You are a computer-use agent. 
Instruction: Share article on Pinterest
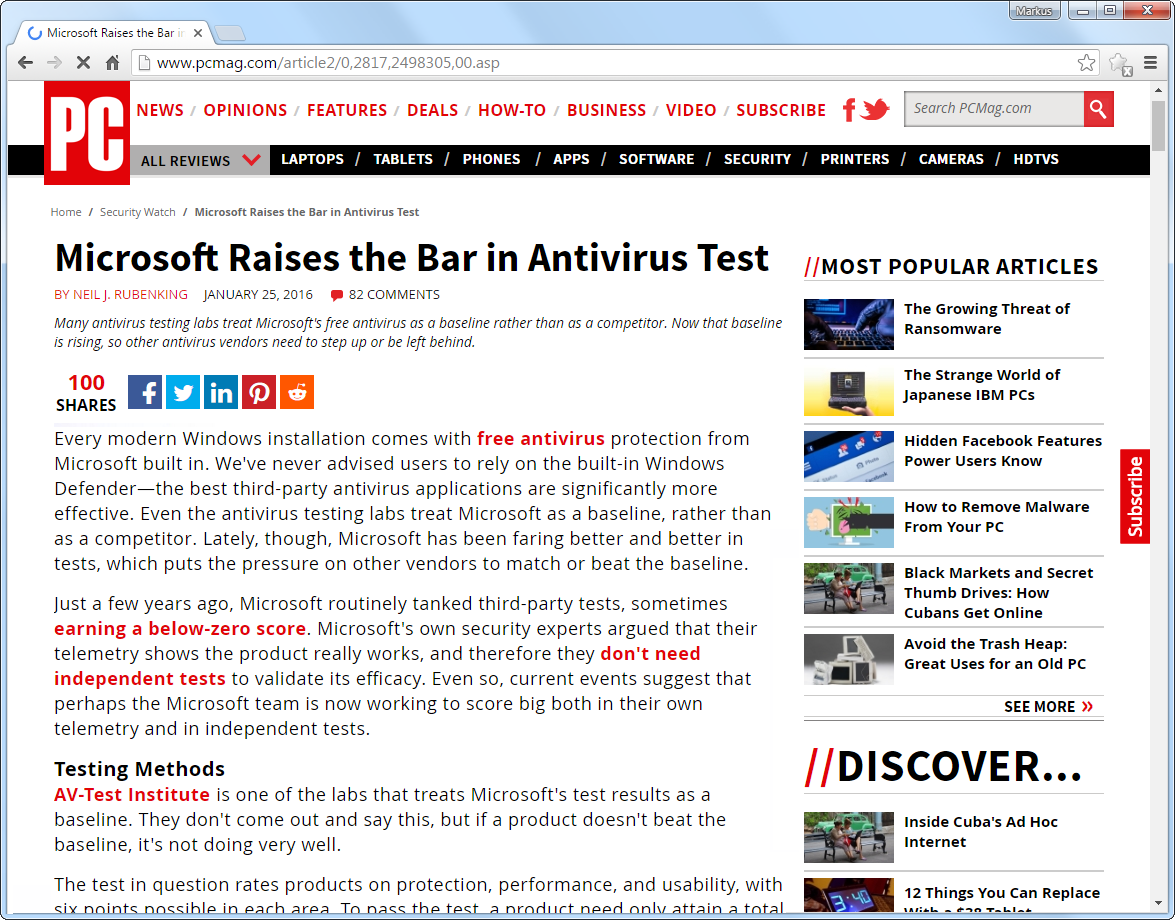259,392
